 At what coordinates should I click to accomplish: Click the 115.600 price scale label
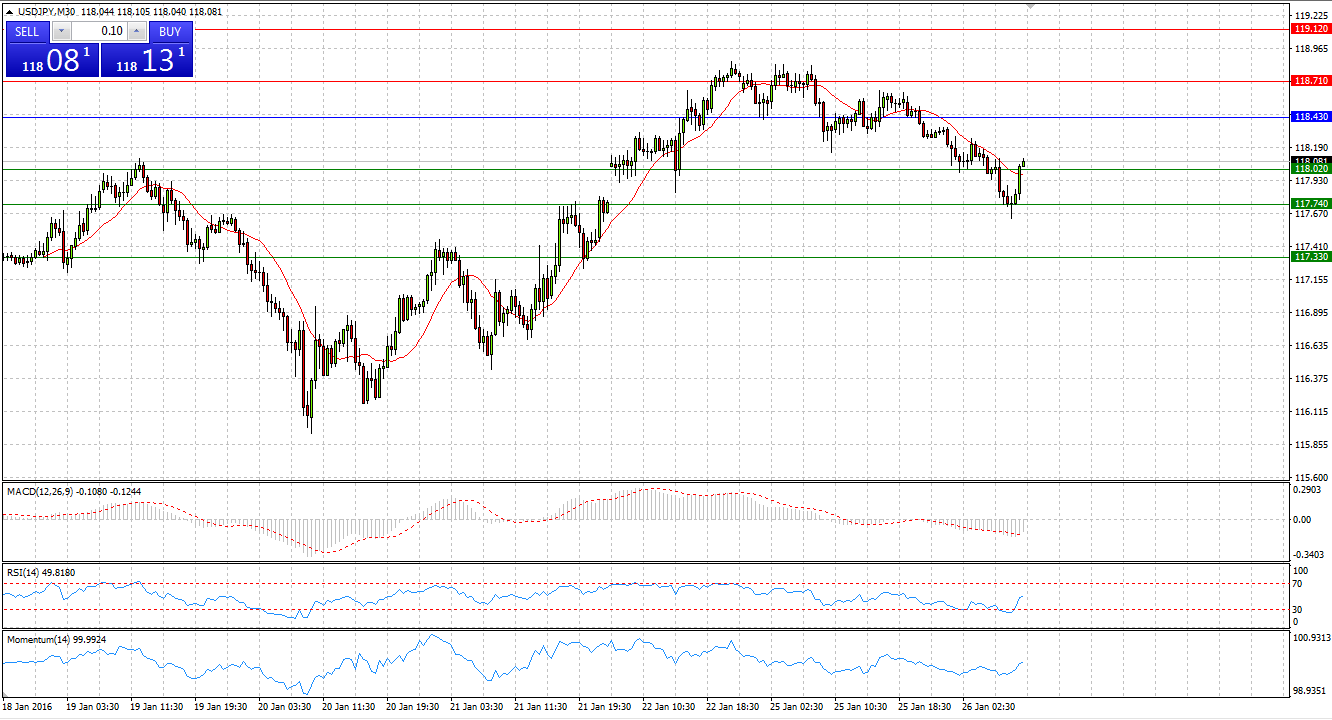[x=1310, y=477]
